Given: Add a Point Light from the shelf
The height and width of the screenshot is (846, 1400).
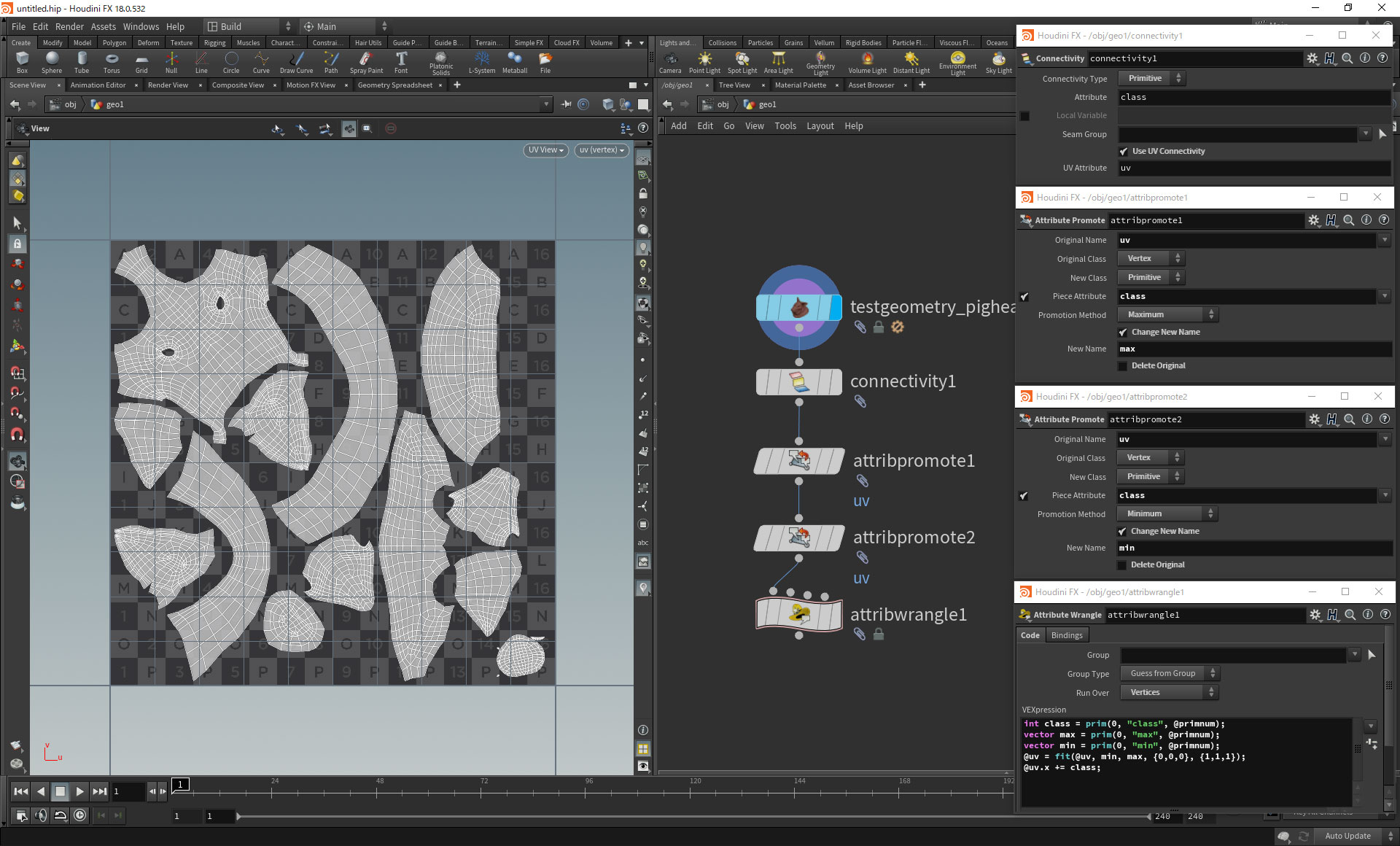Looking at the screenshot, I should point(704,62).
